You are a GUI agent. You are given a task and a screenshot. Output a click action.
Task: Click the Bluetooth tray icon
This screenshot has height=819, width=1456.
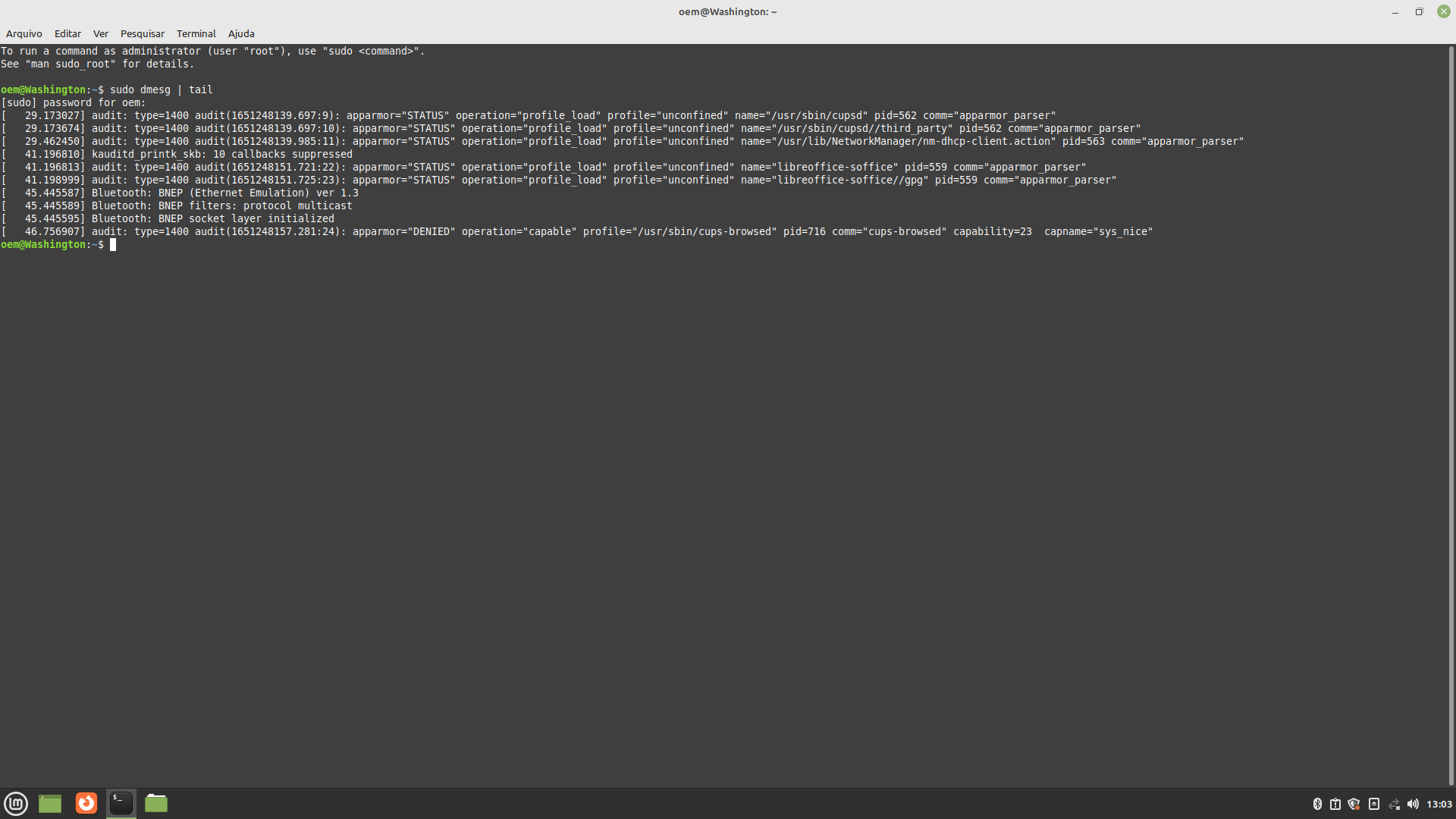click(x=1317, y=804)
